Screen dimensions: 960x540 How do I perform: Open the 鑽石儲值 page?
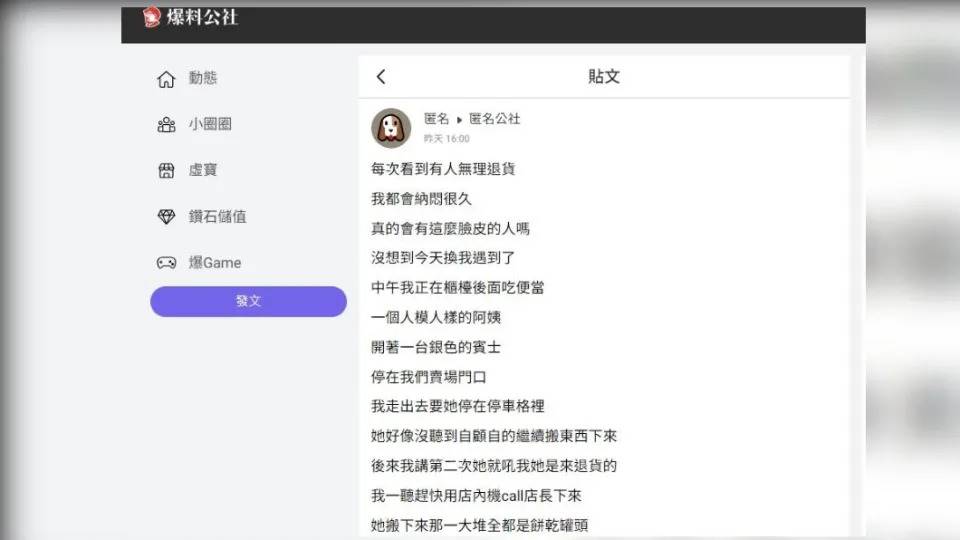coord(217,216)
